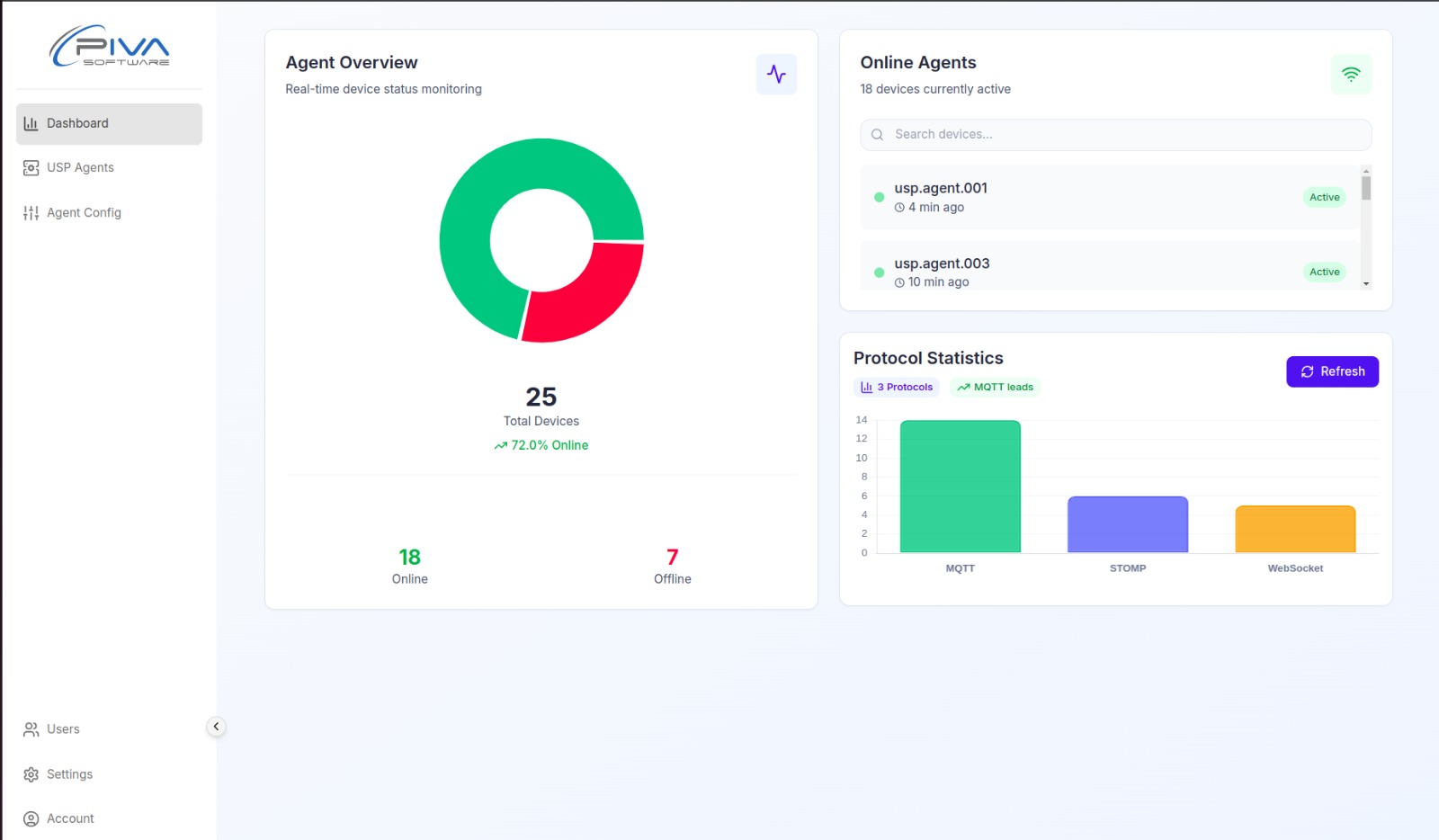Click the orange WebSocket bar in chart

coord(1295,529)
